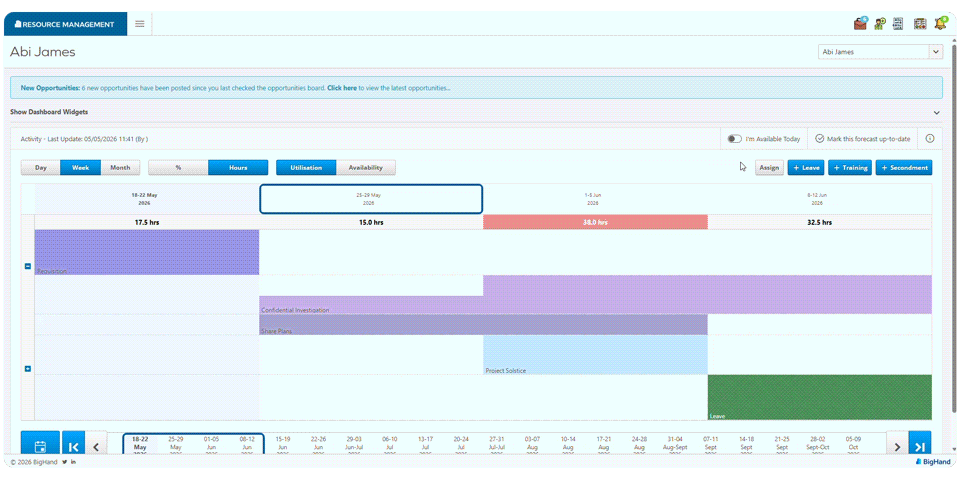960x480 pixels.
Task: Expand Show Dashboard Widgets chevron
Action: coord(936,113)
